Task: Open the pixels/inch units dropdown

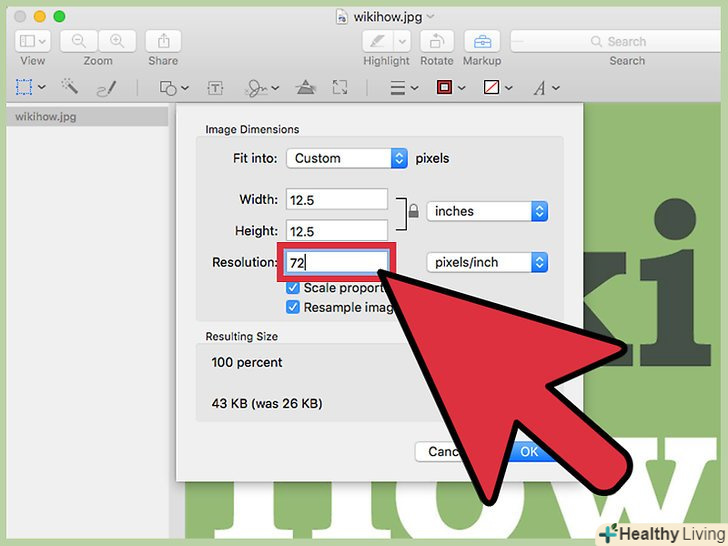Action: click(488, 262)
